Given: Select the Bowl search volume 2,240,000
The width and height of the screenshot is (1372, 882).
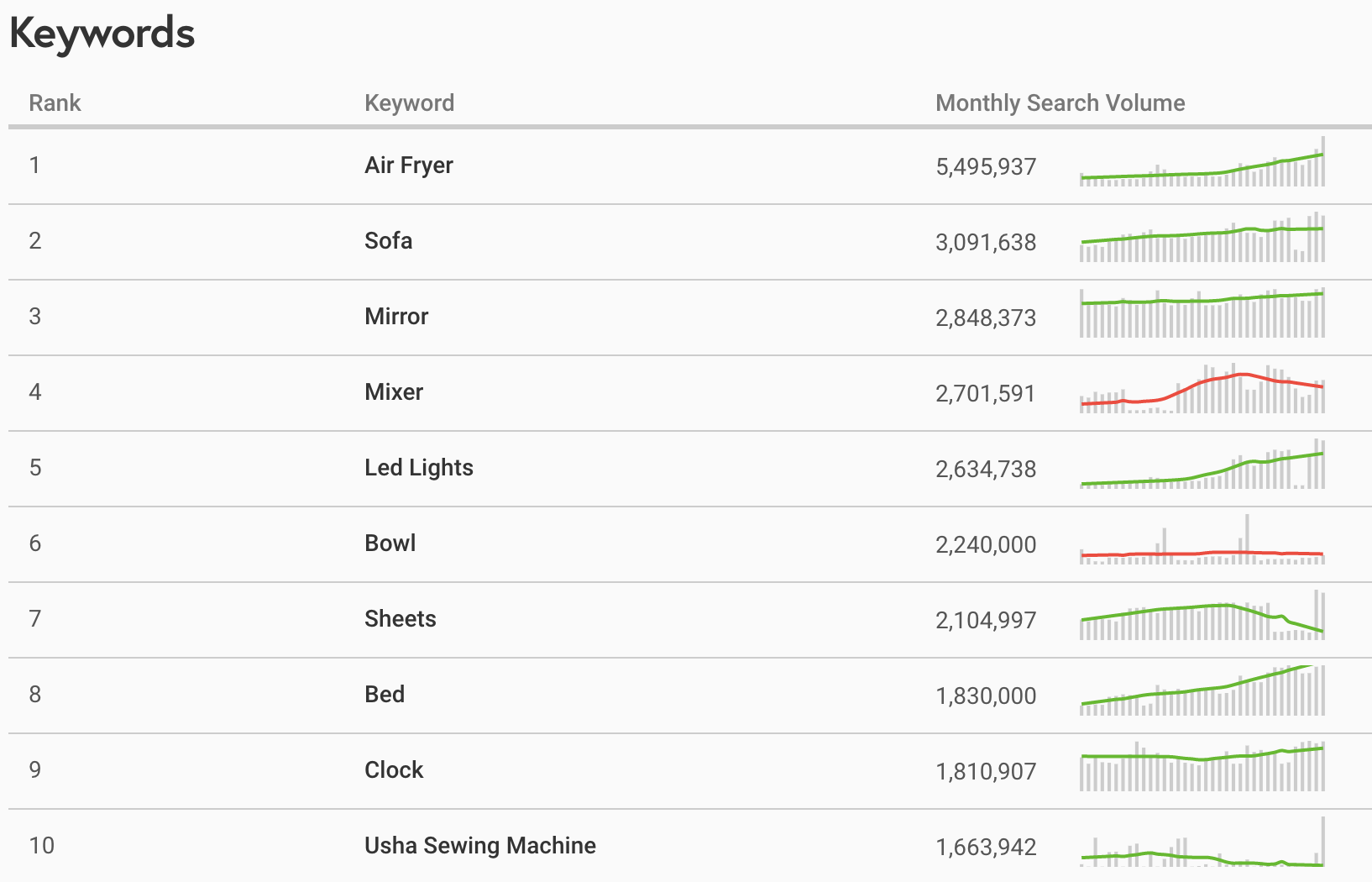Looking at the screenshot, I should click(986, 544).
